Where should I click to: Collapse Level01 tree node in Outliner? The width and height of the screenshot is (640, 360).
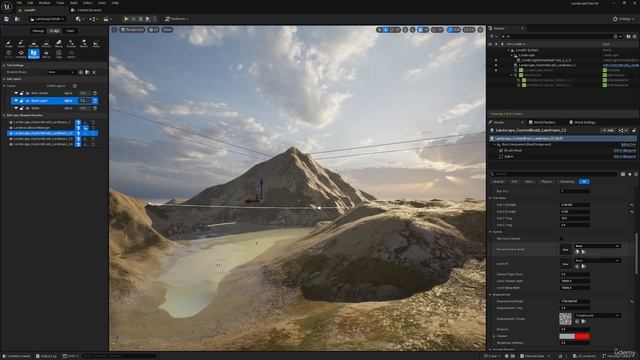coord(508,50)
